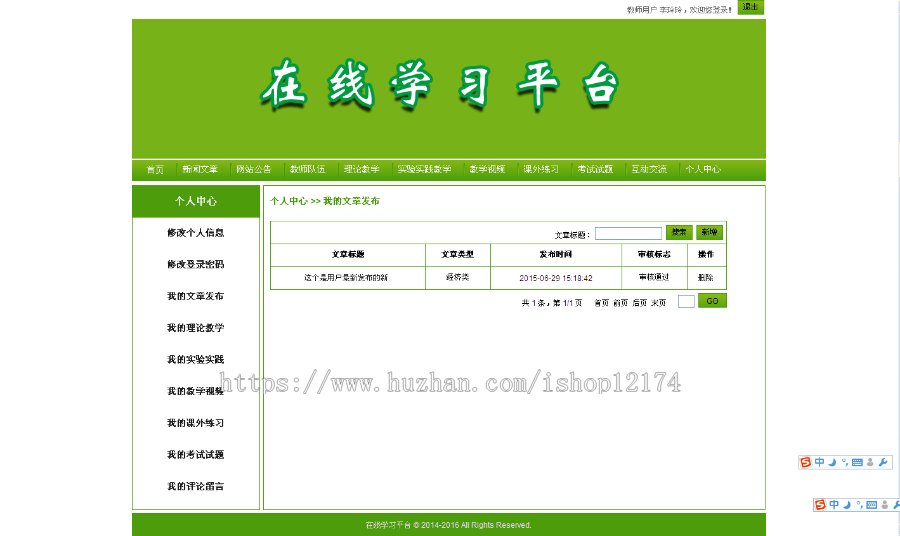Click the 退出 logout button
The height and width of the screenshot is (536, 900).
point(751,7)
